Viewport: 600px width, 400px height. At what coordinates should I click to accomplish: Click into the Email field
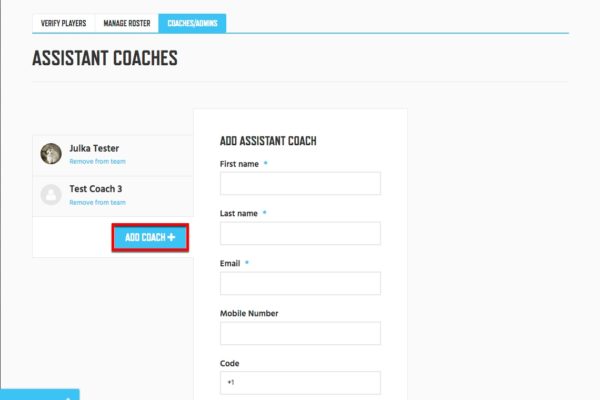300,283
